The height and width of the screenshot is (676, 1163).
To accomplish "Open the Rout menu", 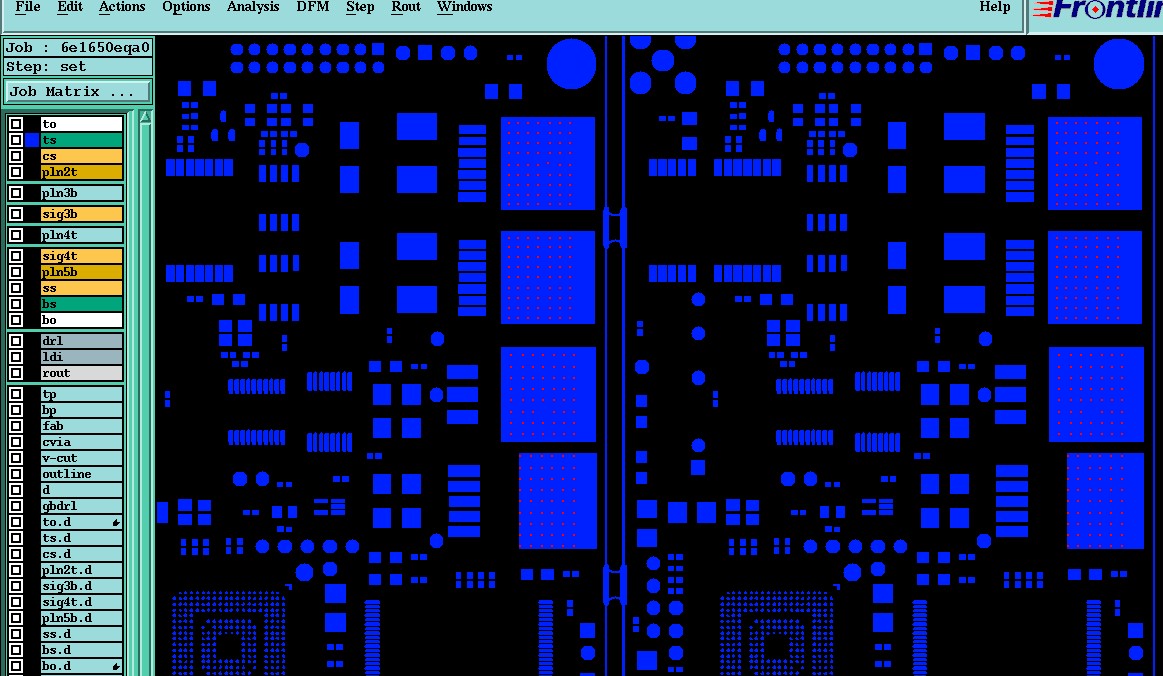I will pos(406,7).
